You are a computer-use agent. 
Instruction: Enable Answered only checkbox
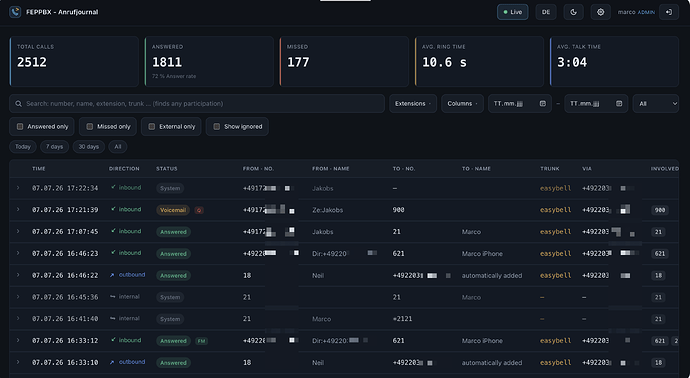pos(20,126)
